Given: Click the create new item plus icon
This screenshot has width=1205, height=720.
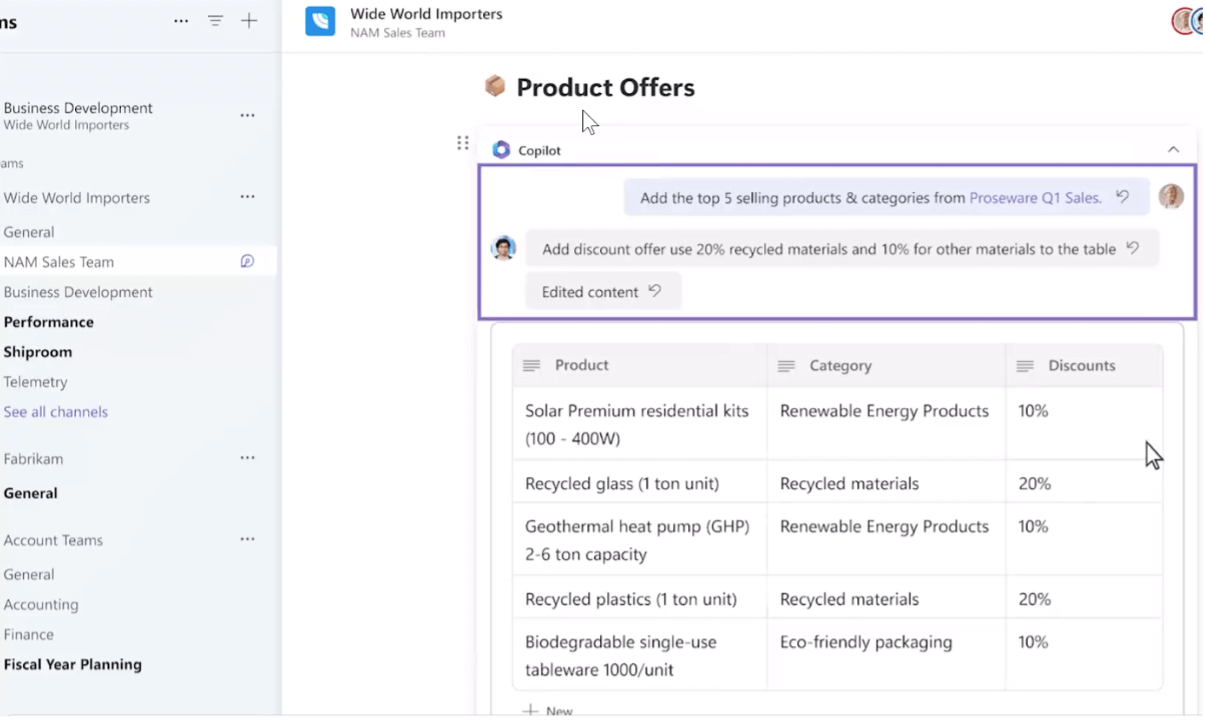Looking at the screenshot, I should click(249, 20).
